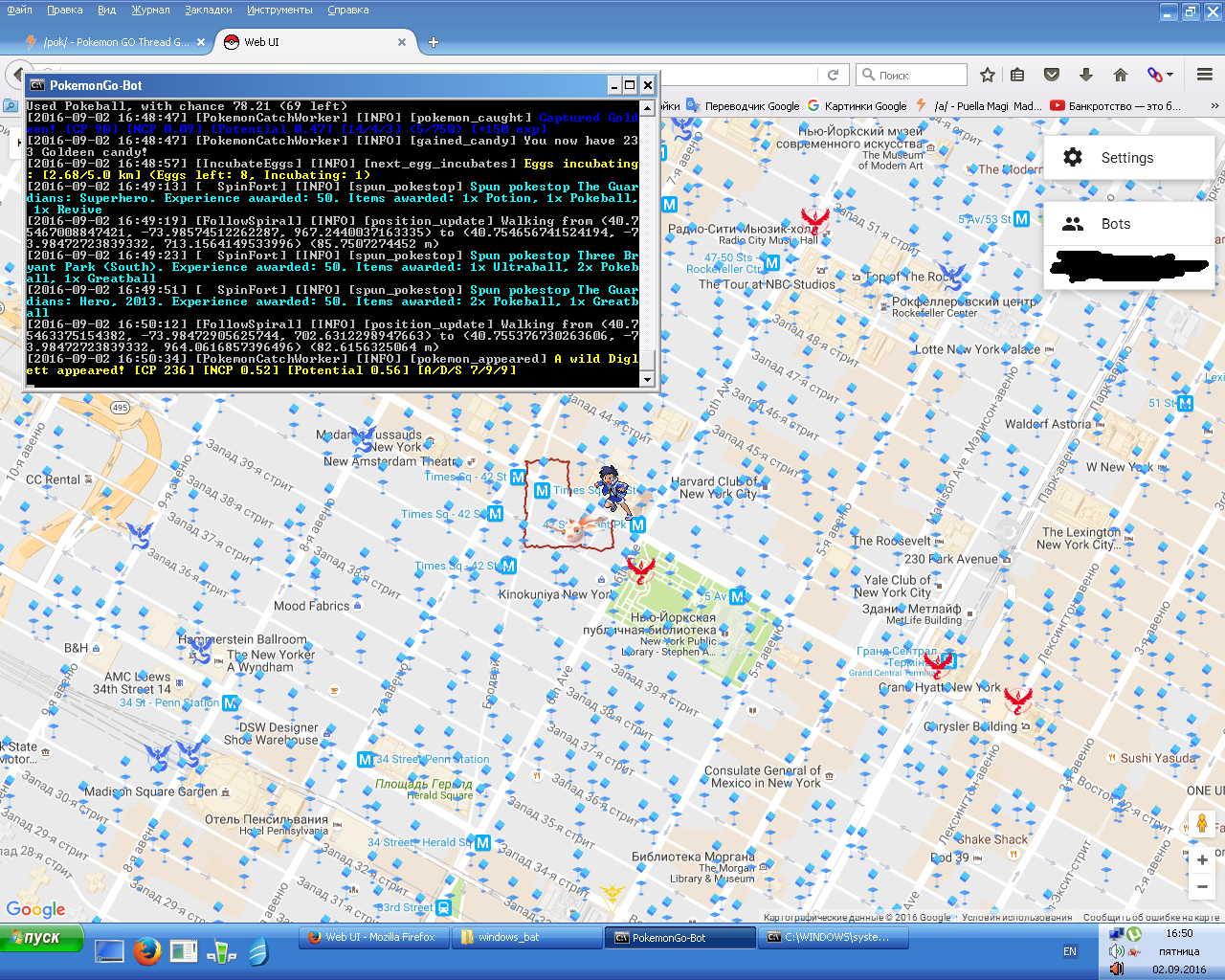Viewport: 1225px width, 980px height.
Task: Open the Правка menu
Action: pos(64,10)
